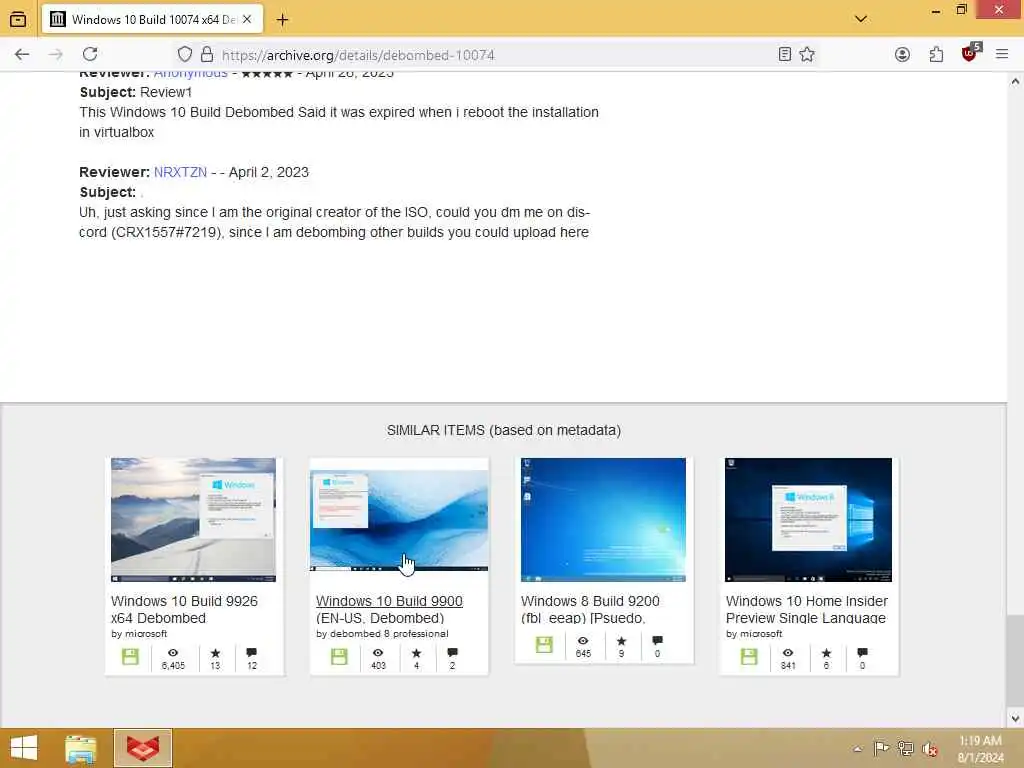1024x768 pixels.
Task: Open the Firefox View icon in the tab bar
Action: click(18, 19)
